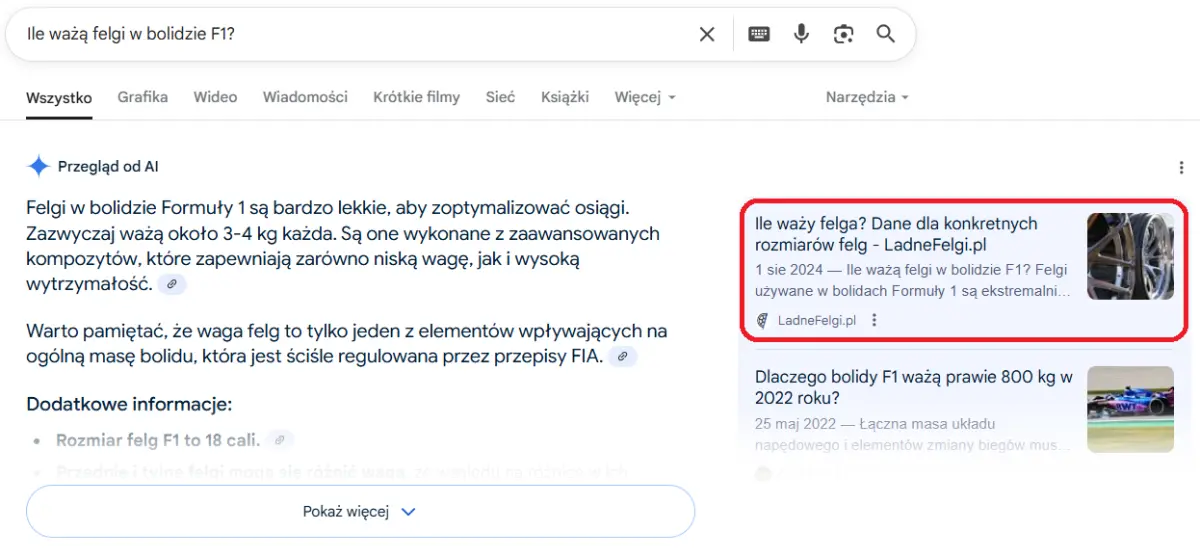Click the wheel rim thumbnail image
Viewport: 1200px width, 557px height.
(1130, 256)
